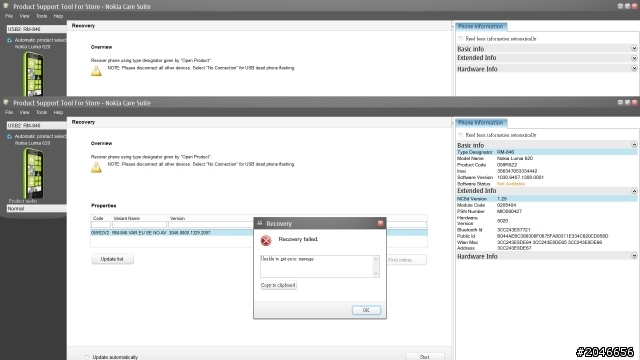Click the Bluetooth Id row
Screen dimensions: 640x360
[547, 230]
